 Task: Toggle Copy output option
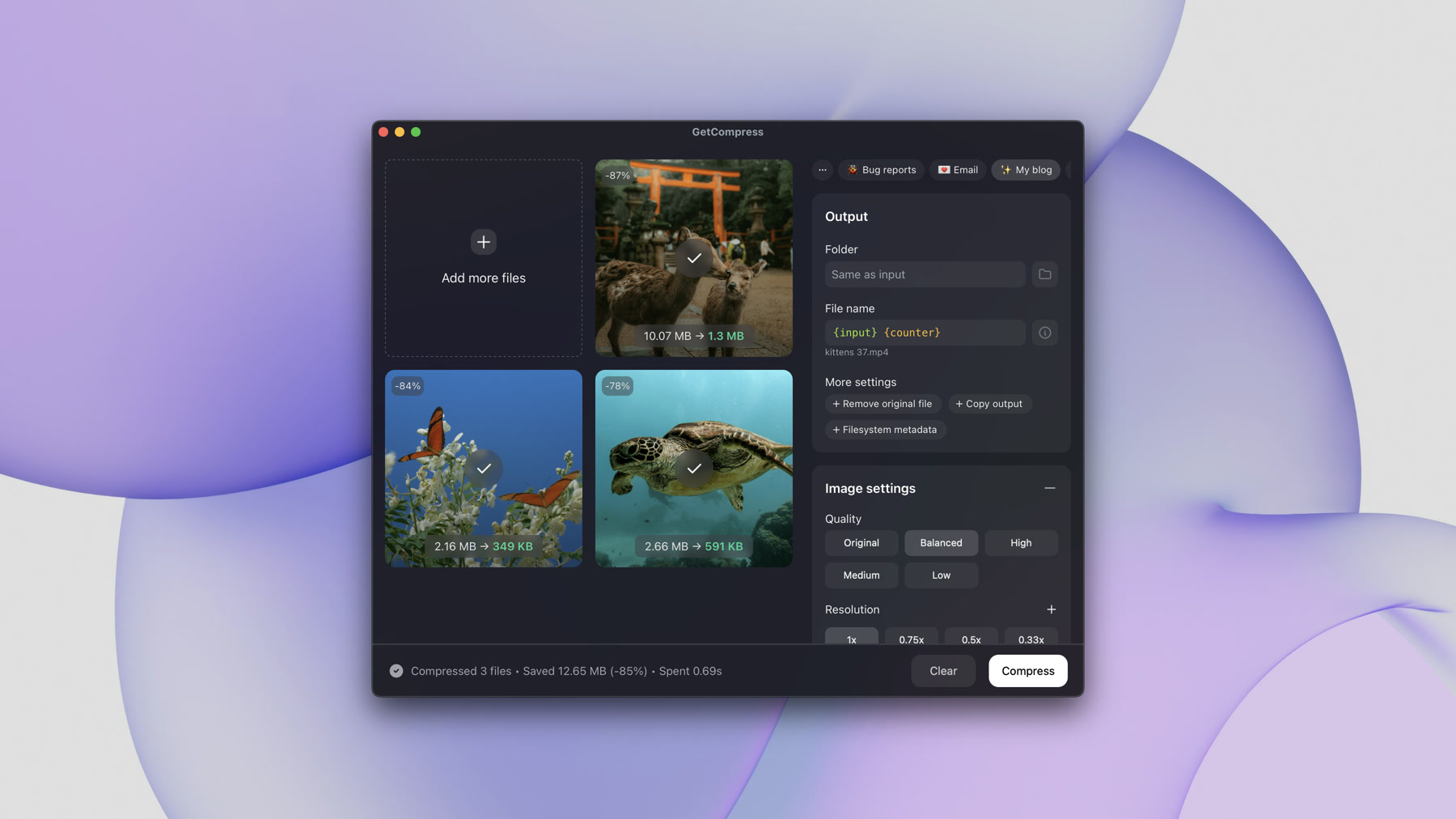click(x=989, y=404)
